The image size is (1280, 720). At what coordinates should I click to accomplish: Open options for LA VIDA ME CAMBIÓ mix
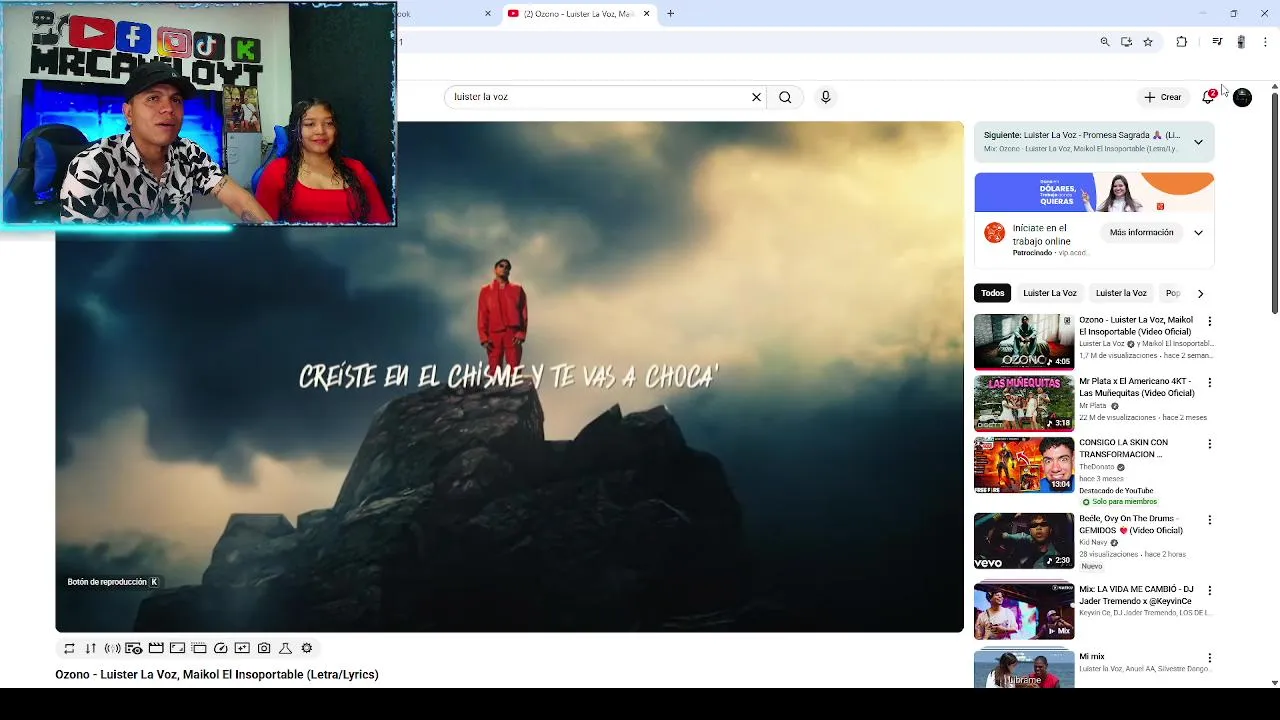coord(1209,591)
